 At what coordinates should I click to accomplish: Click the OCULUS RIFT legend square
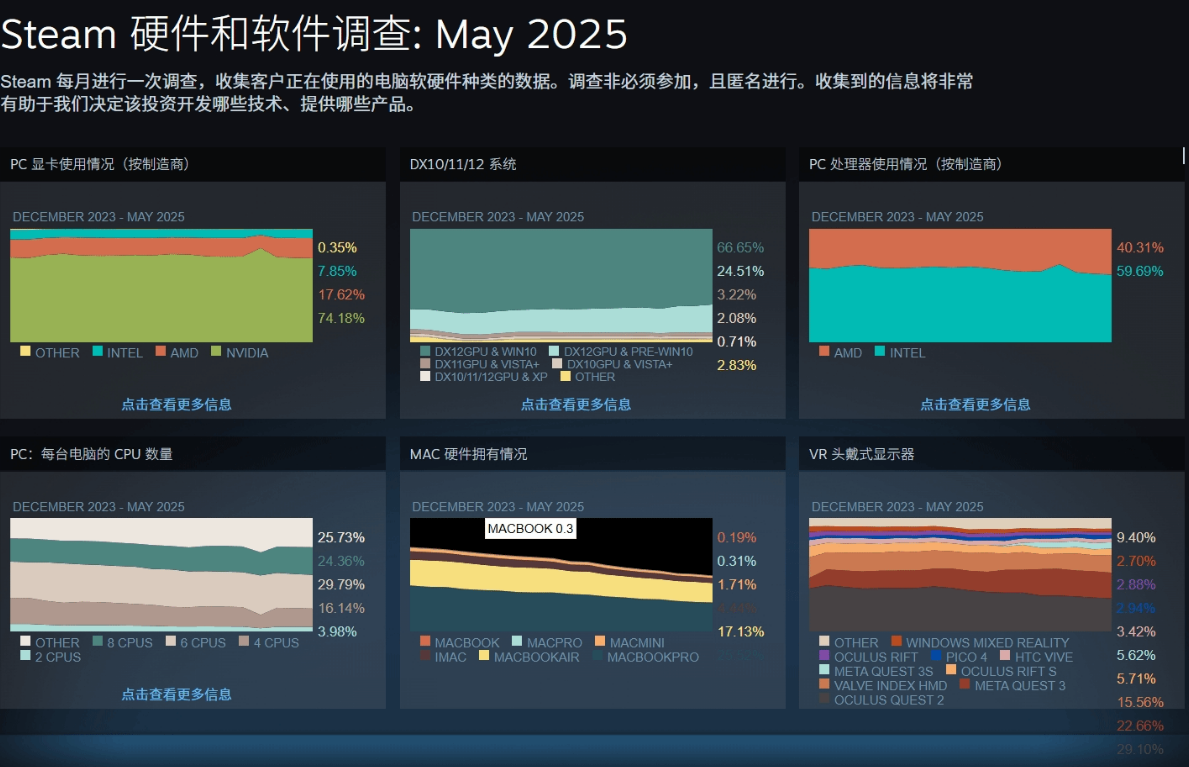coord(824,655)
